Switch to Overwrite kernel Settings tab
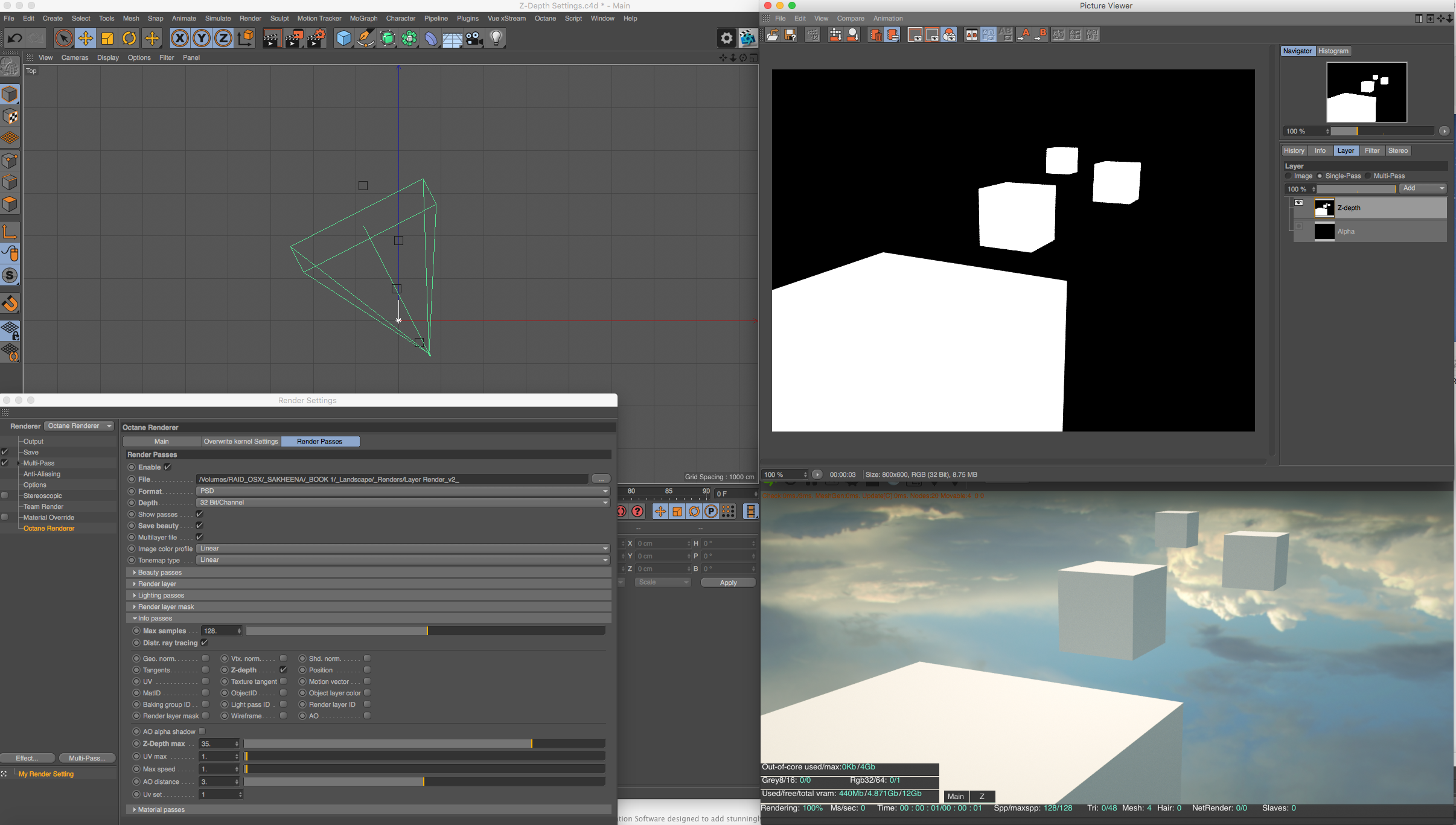1456x825 pixels. tap(241, 442)
